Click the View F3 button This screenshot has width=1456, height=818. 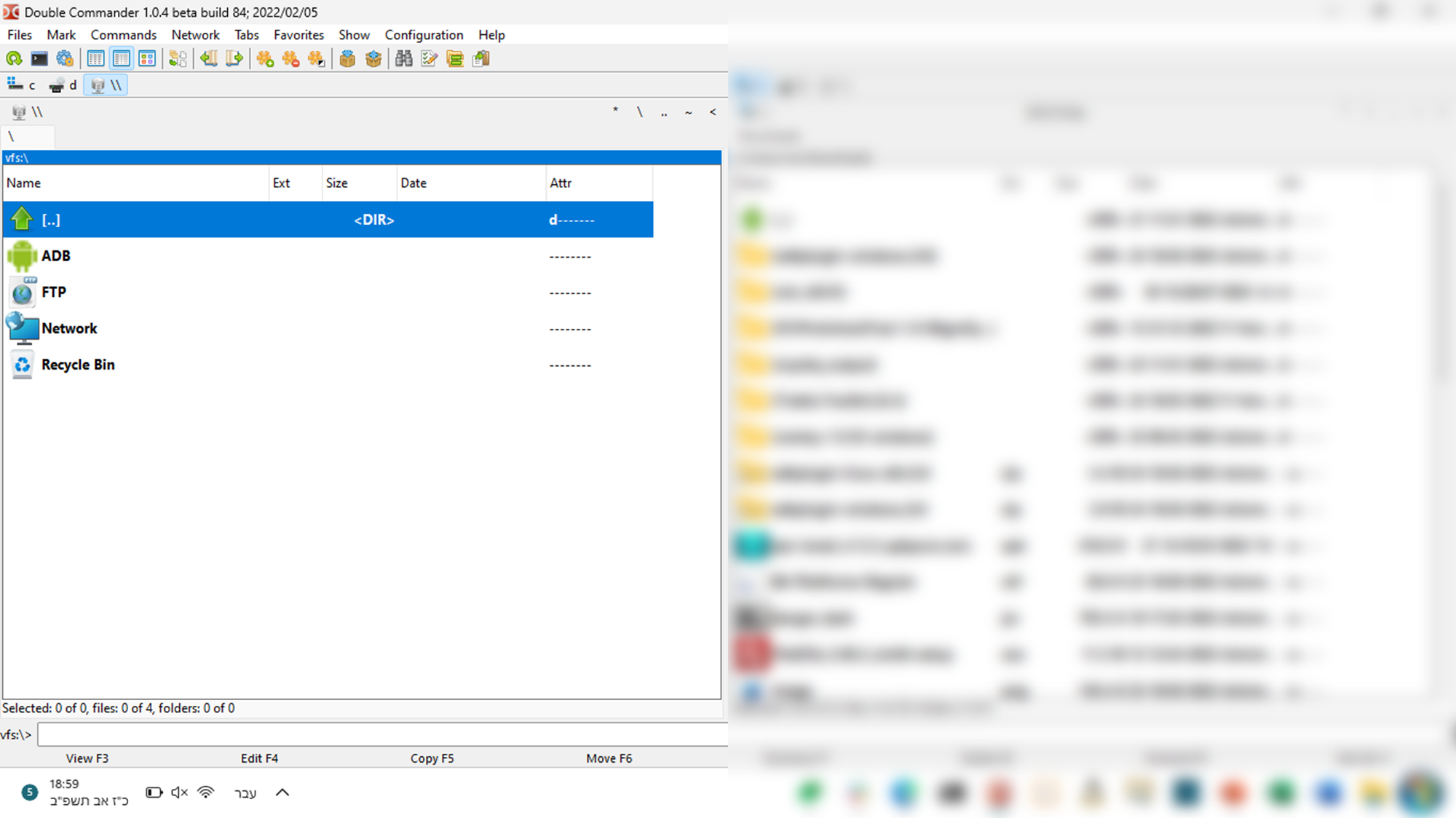pos(87,758)
